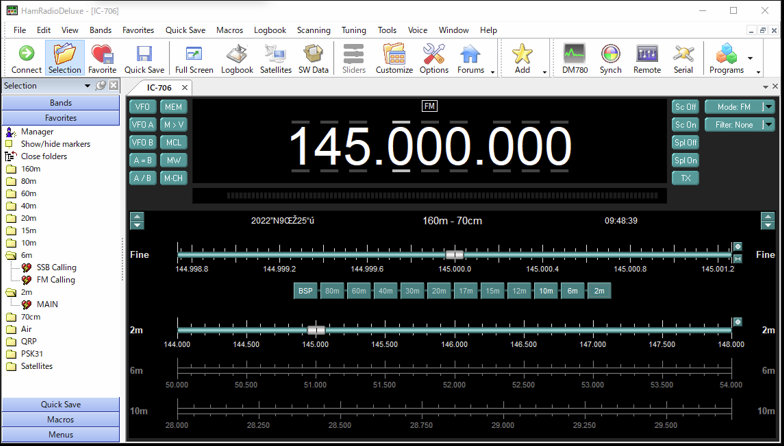The height and width of the screenshot is (446, 784).
Task: Click on the 6m band scale
Action: click(x=454, y=370)
